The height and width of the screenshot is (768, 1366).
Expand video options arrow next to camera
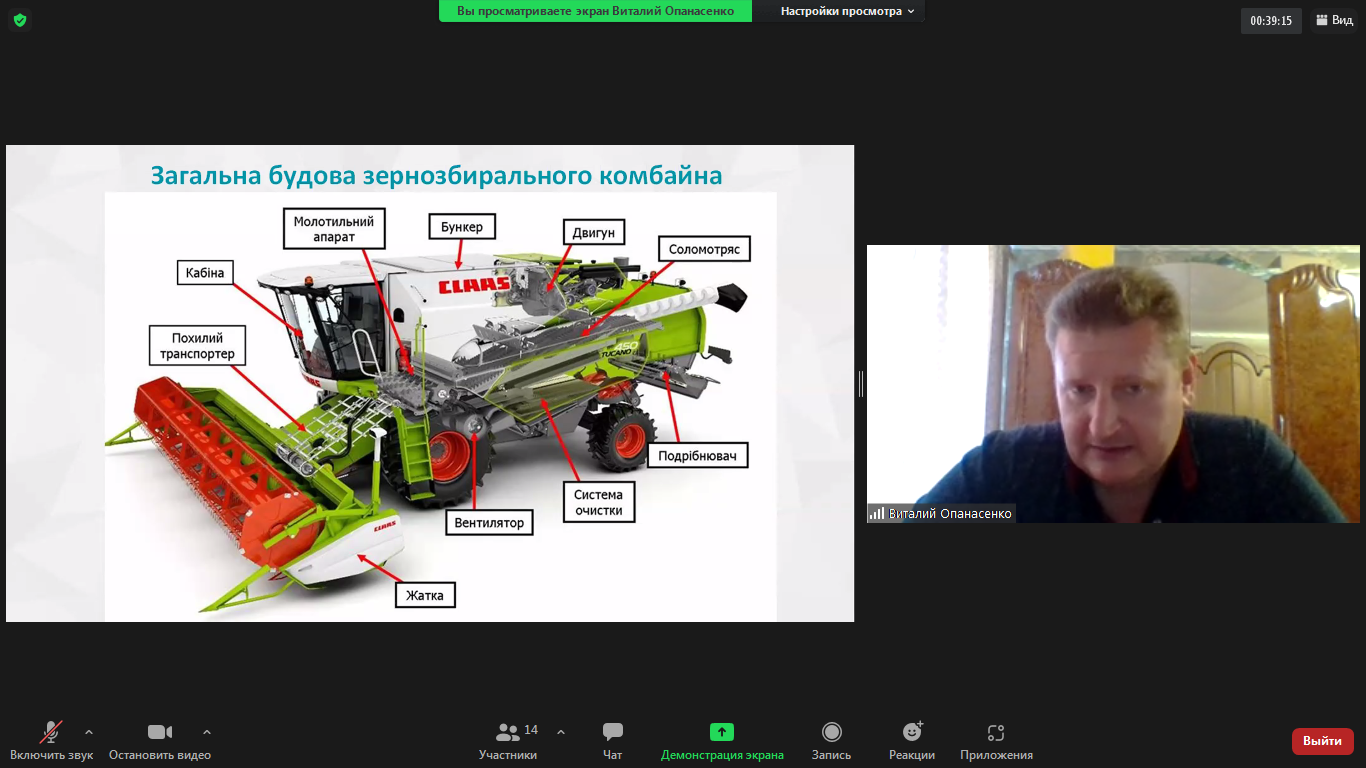click(x=207, y=732)
